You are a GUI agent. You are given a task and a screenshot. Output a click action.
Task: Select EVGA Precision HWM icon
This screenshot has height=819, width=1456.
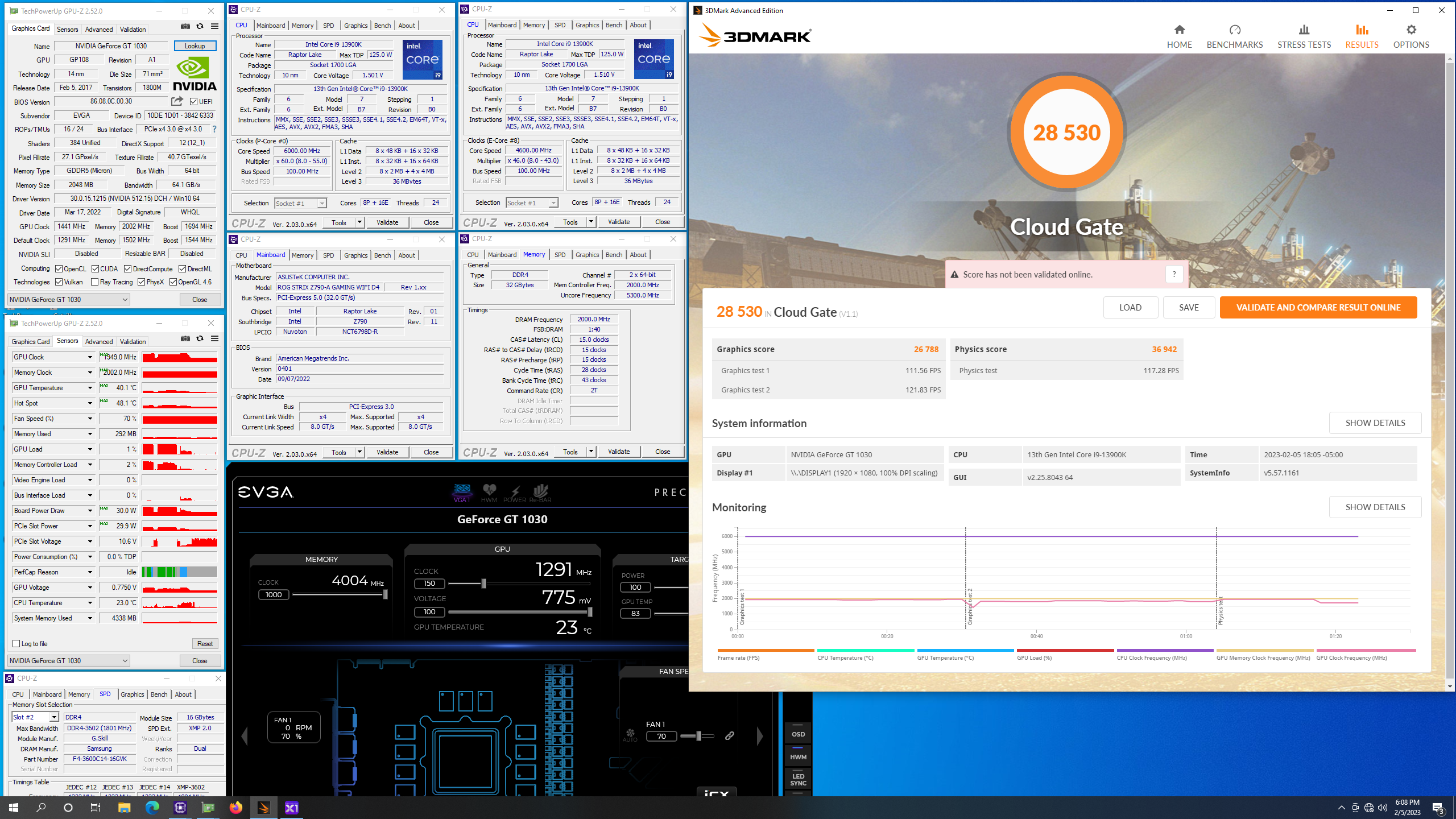489,493
